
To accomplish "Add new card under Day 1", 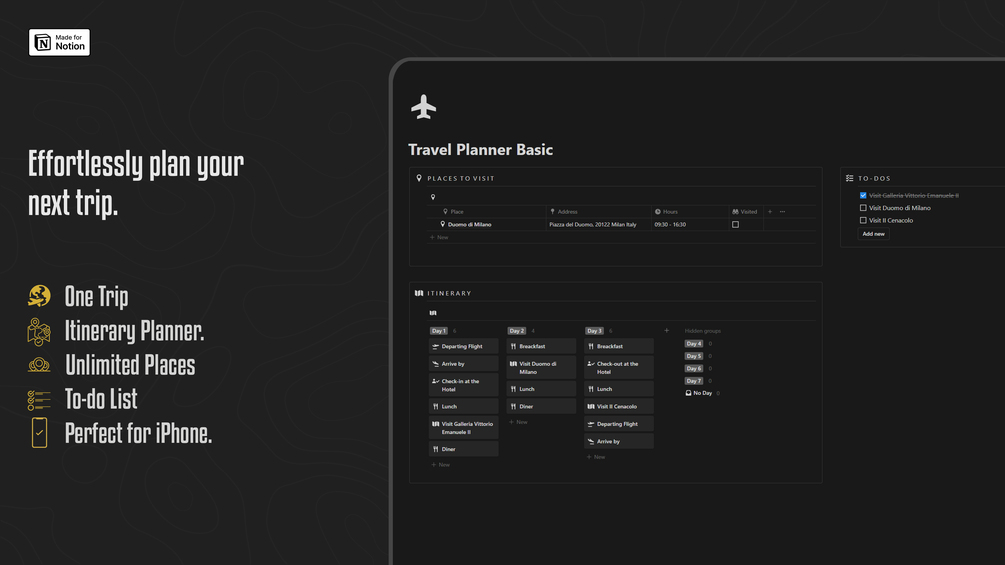I will pyautogui.click(x=441, y=465).
